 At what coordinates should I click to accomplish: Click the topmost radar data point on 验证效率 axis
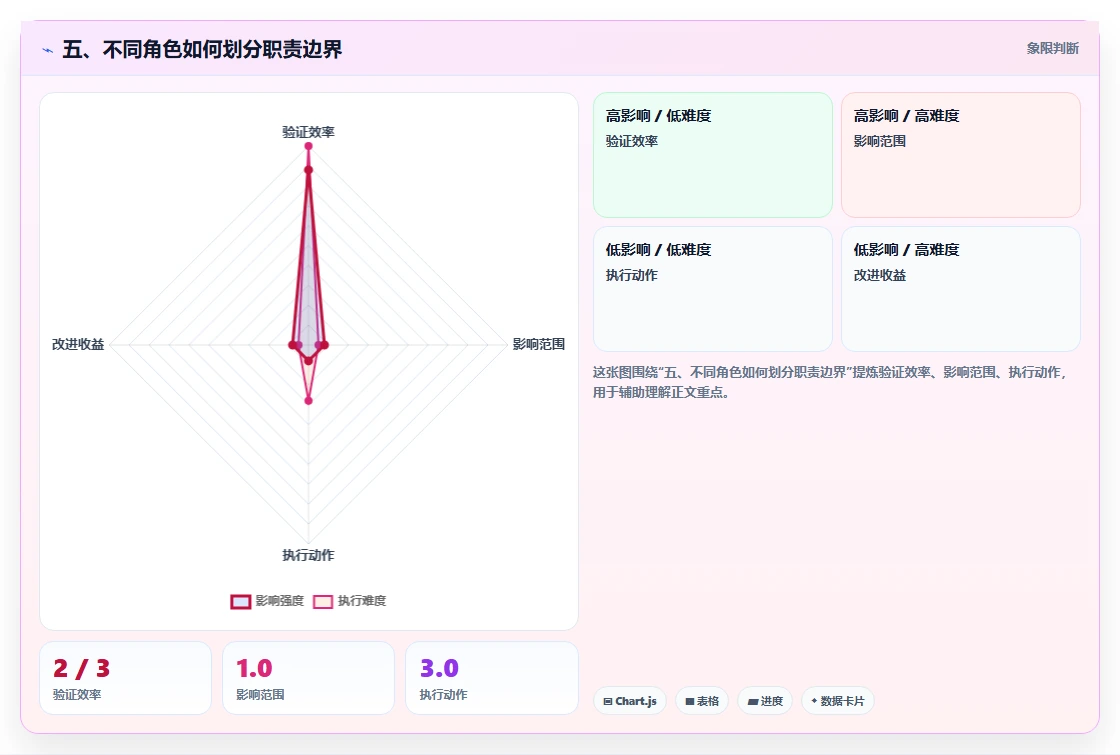tap(309, 146)
